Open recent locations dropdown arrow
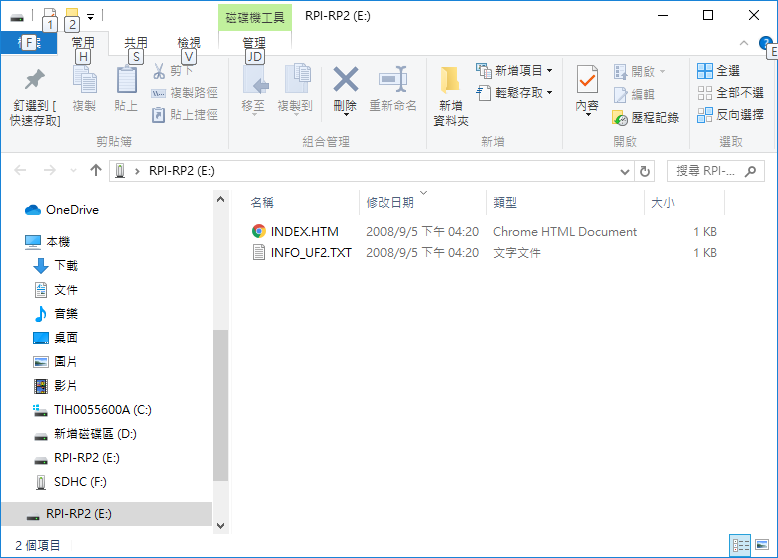This screenshot has height=558, width=778. point(73,171)
